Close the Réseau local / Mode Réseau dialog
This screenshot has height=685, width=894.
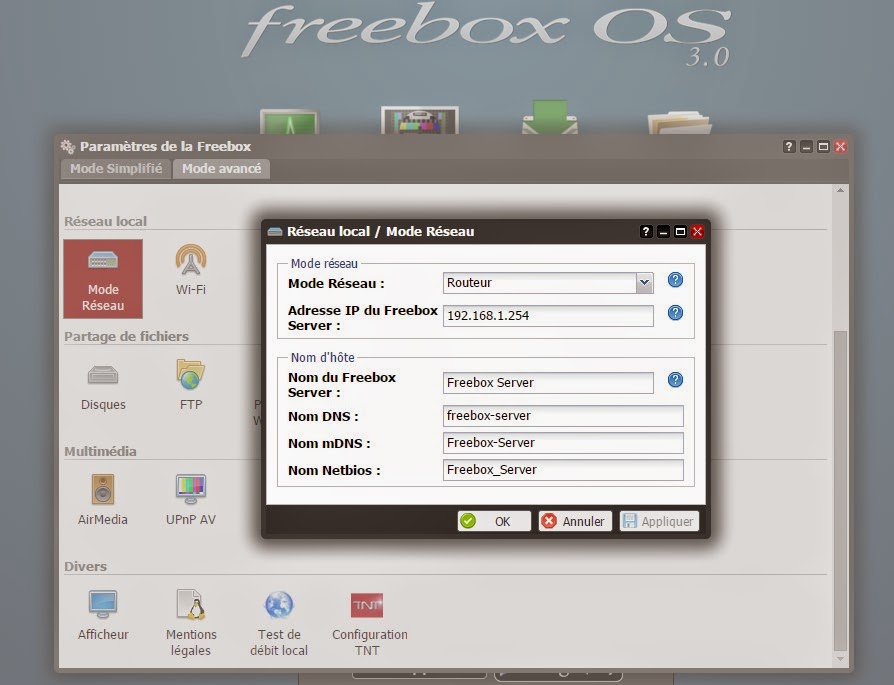(697, 232)
